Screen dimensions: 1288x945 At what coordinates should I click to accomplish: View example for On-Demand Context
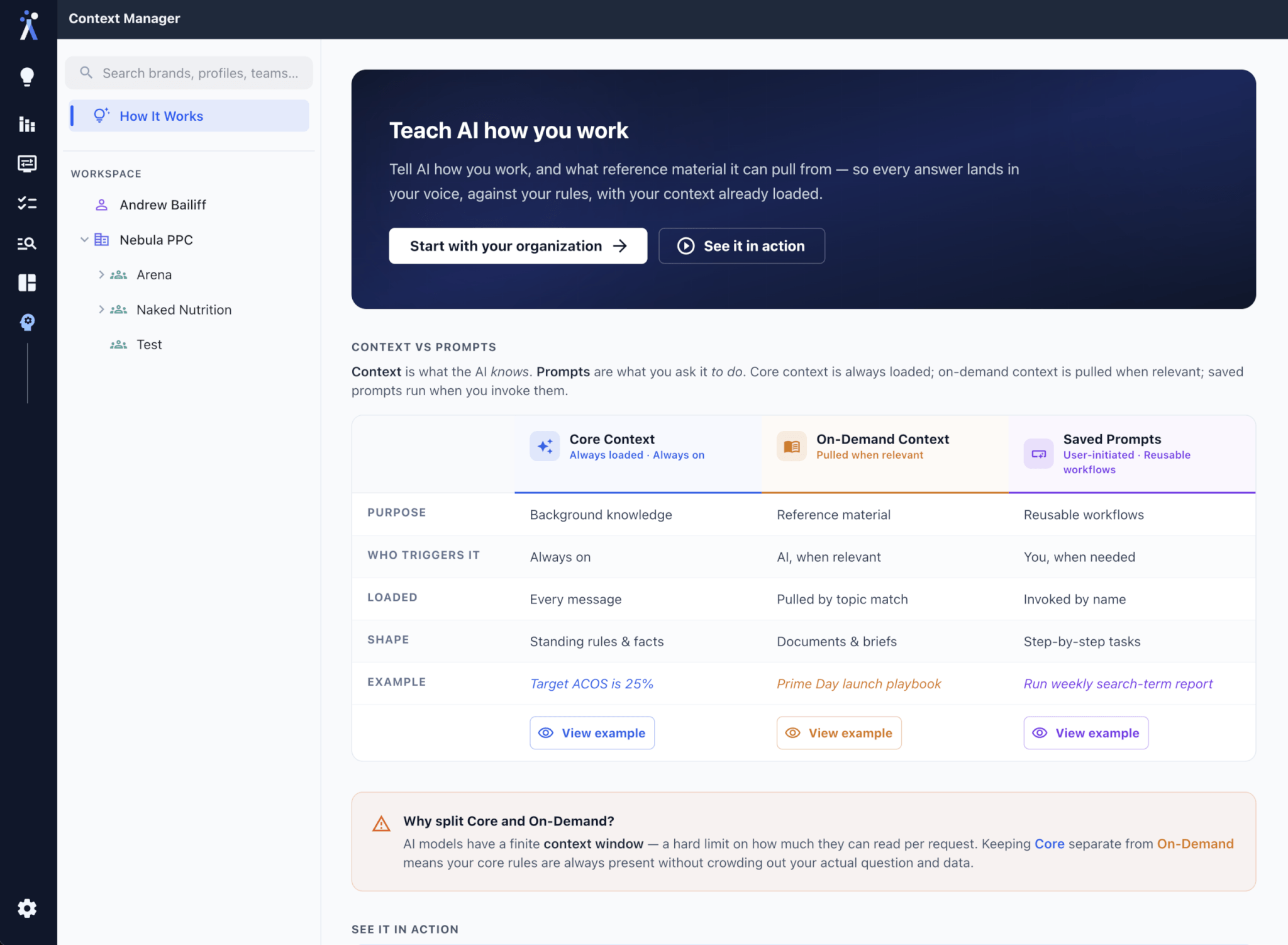[x=839, y=733]
